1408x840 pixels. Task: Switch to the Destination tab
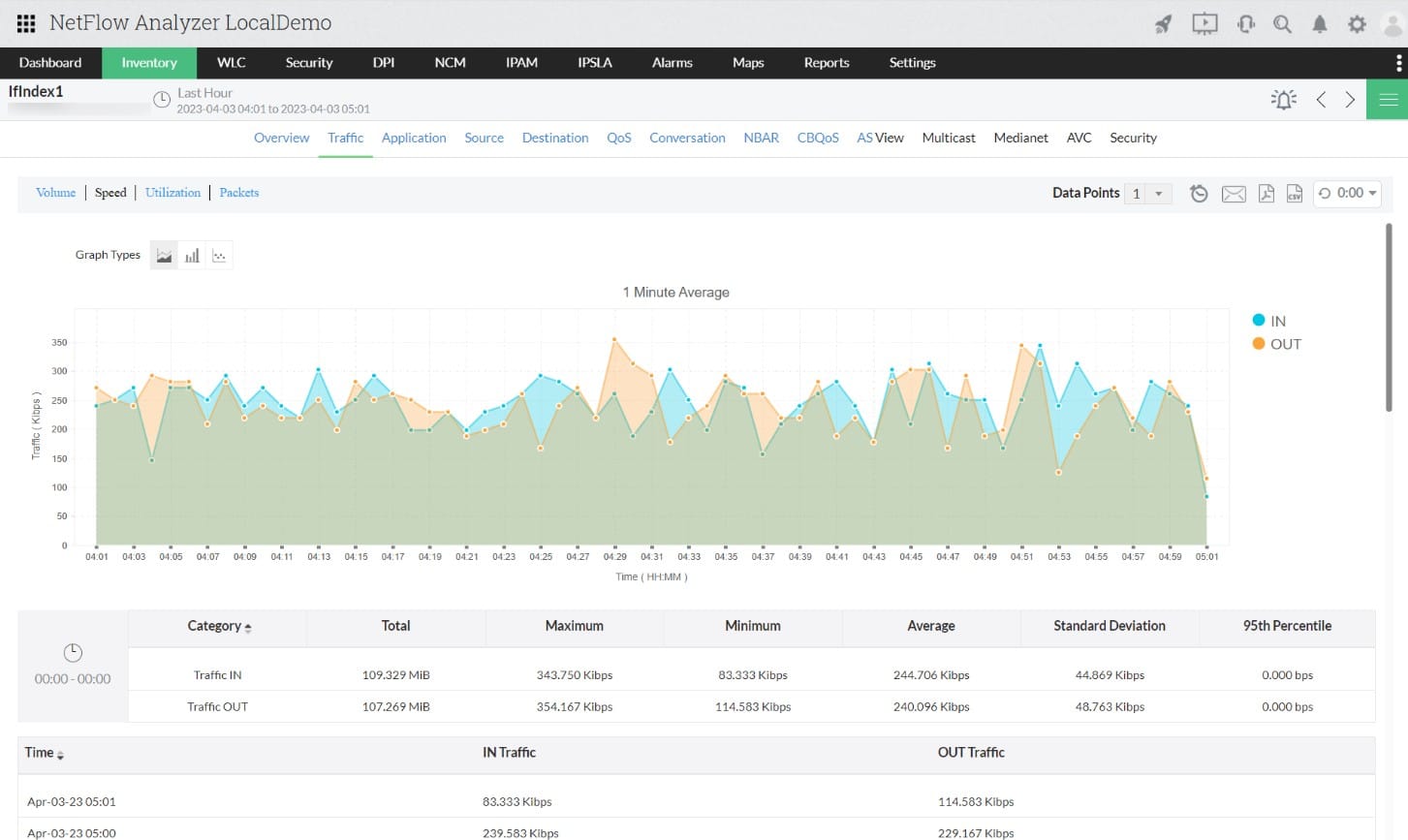(555, 139)
